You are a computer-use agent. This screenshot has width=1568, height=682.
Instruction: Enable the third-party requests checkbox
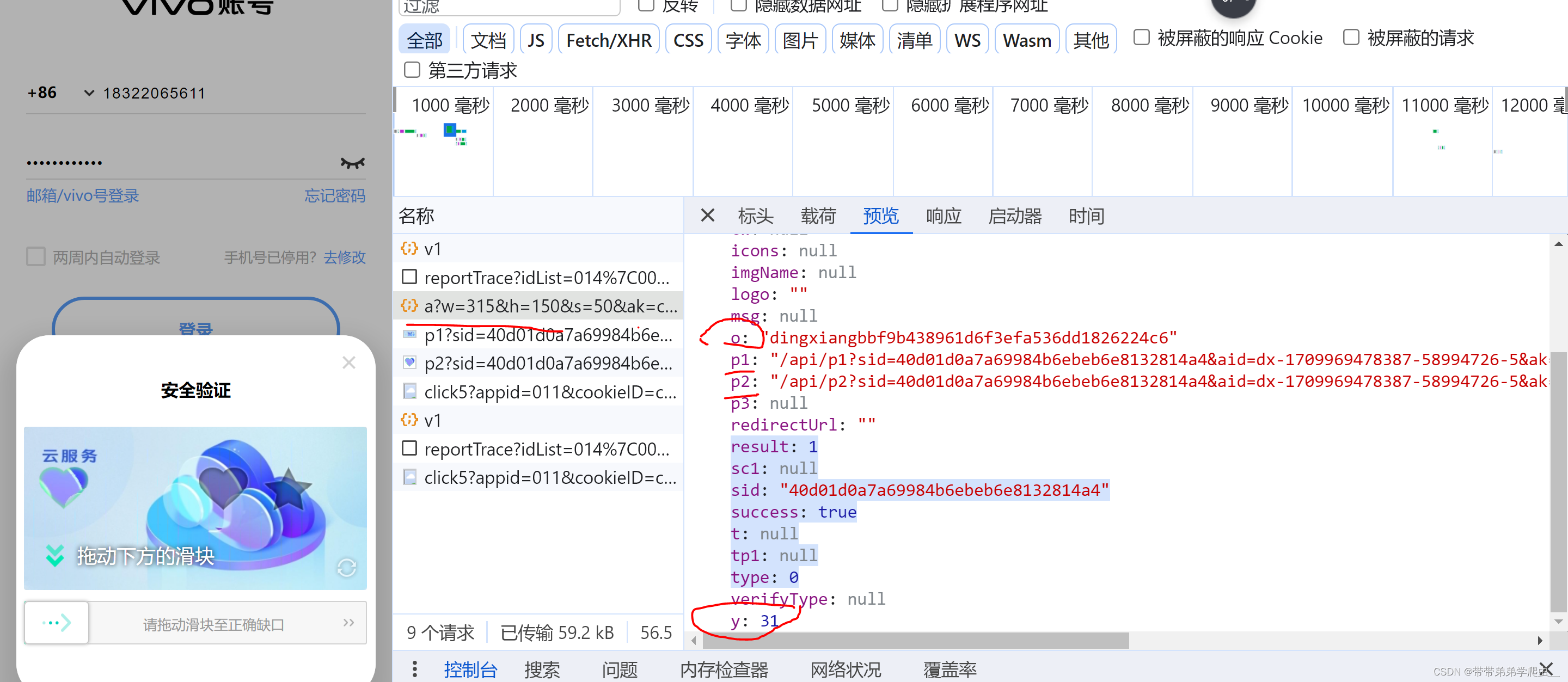[412, 70]
